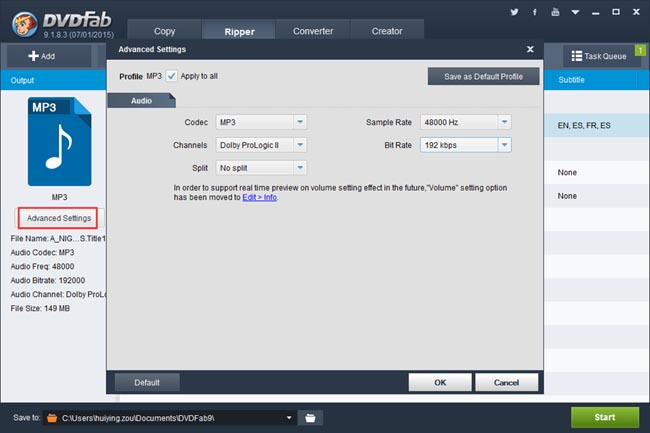
Task: Confirm with the OK button
Action: (440, 382)
